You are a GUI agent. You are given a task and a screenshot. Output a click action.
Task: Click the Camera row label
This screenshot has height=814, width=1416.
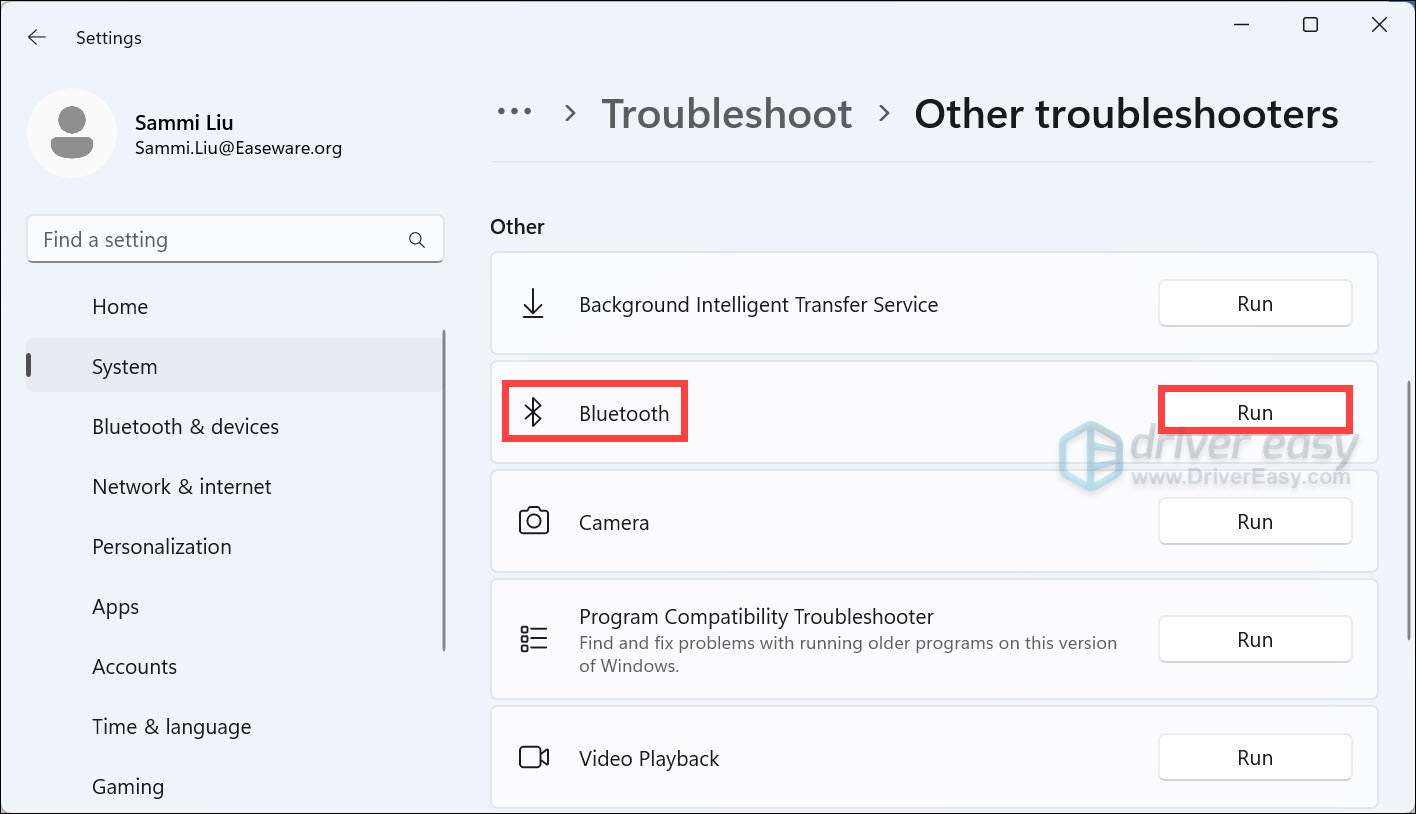point(614,522)
